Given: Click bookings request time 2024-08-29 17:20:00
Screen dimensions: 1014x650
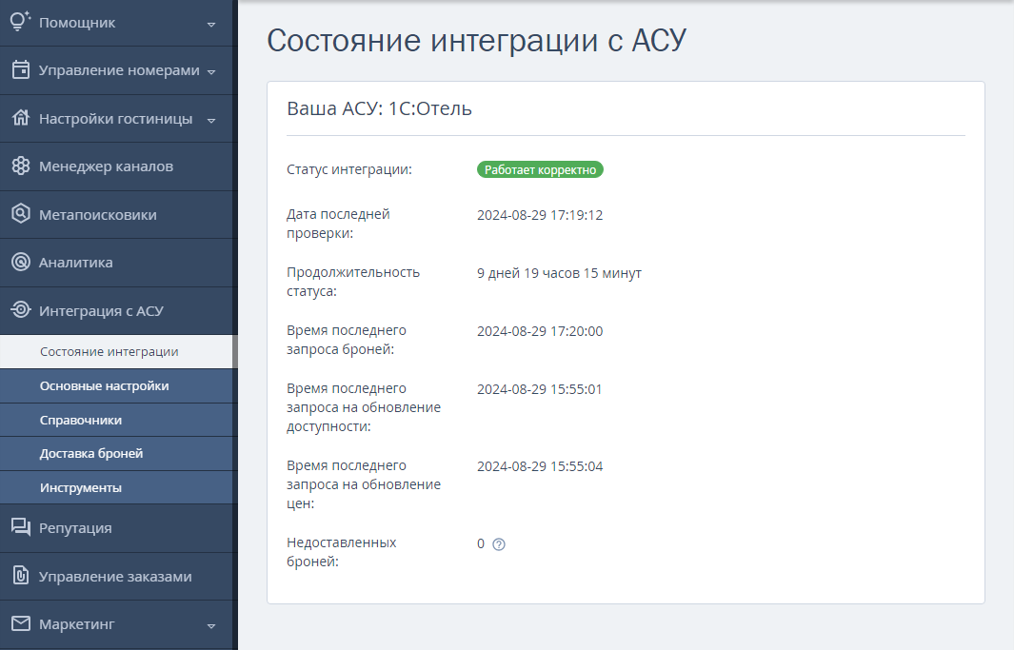Looking at the screenshot, I should [x=540, y=331].
